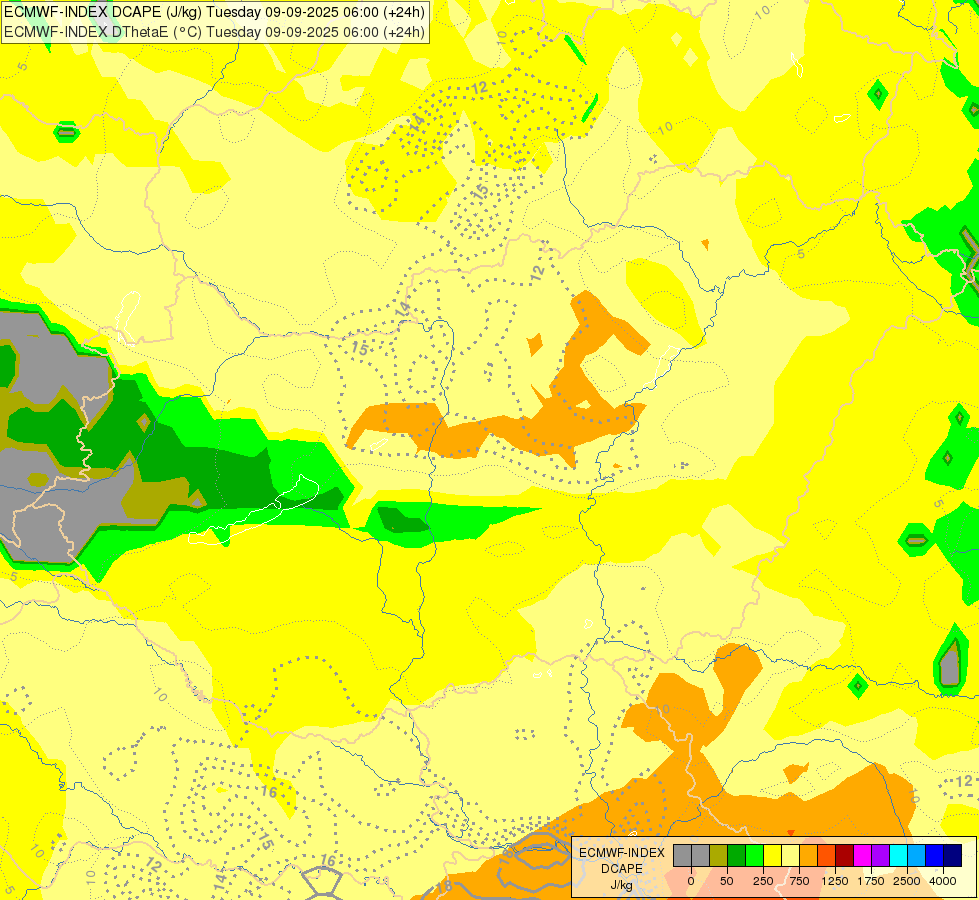Click the 'ECMWF-INDEX DThetaE (°C)' title line
Viewport: 979px width, 900px height.
point(214,31)
